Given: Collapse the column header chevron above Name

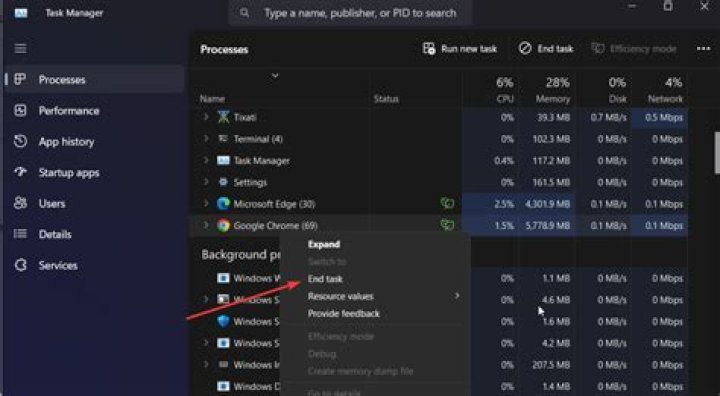Looking at the screenshot, I should pos(275,75).
